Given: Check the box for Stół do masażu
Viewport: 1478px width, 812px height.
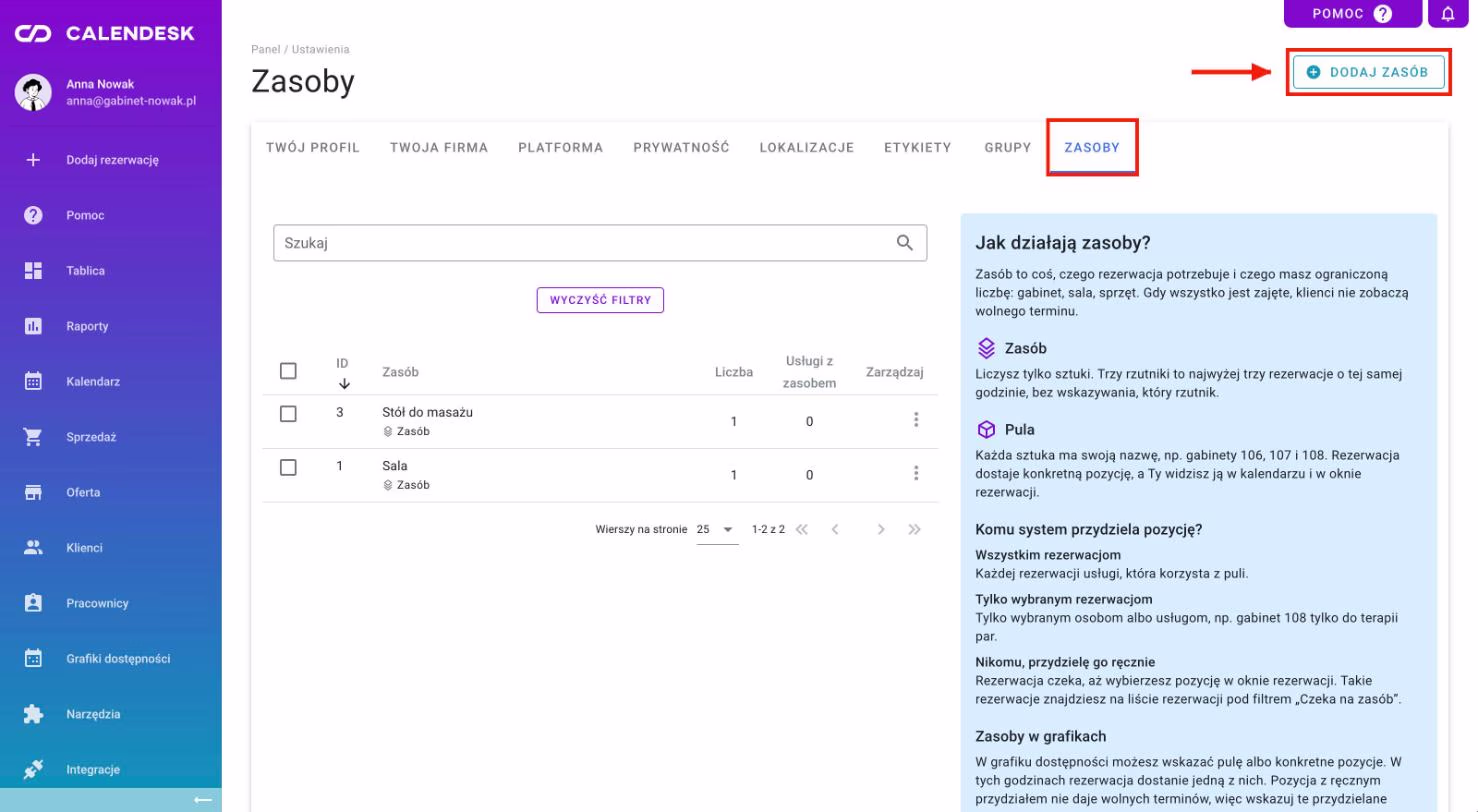Looking at the screenshot, I should pyautogui.click(x=288, y=413).
